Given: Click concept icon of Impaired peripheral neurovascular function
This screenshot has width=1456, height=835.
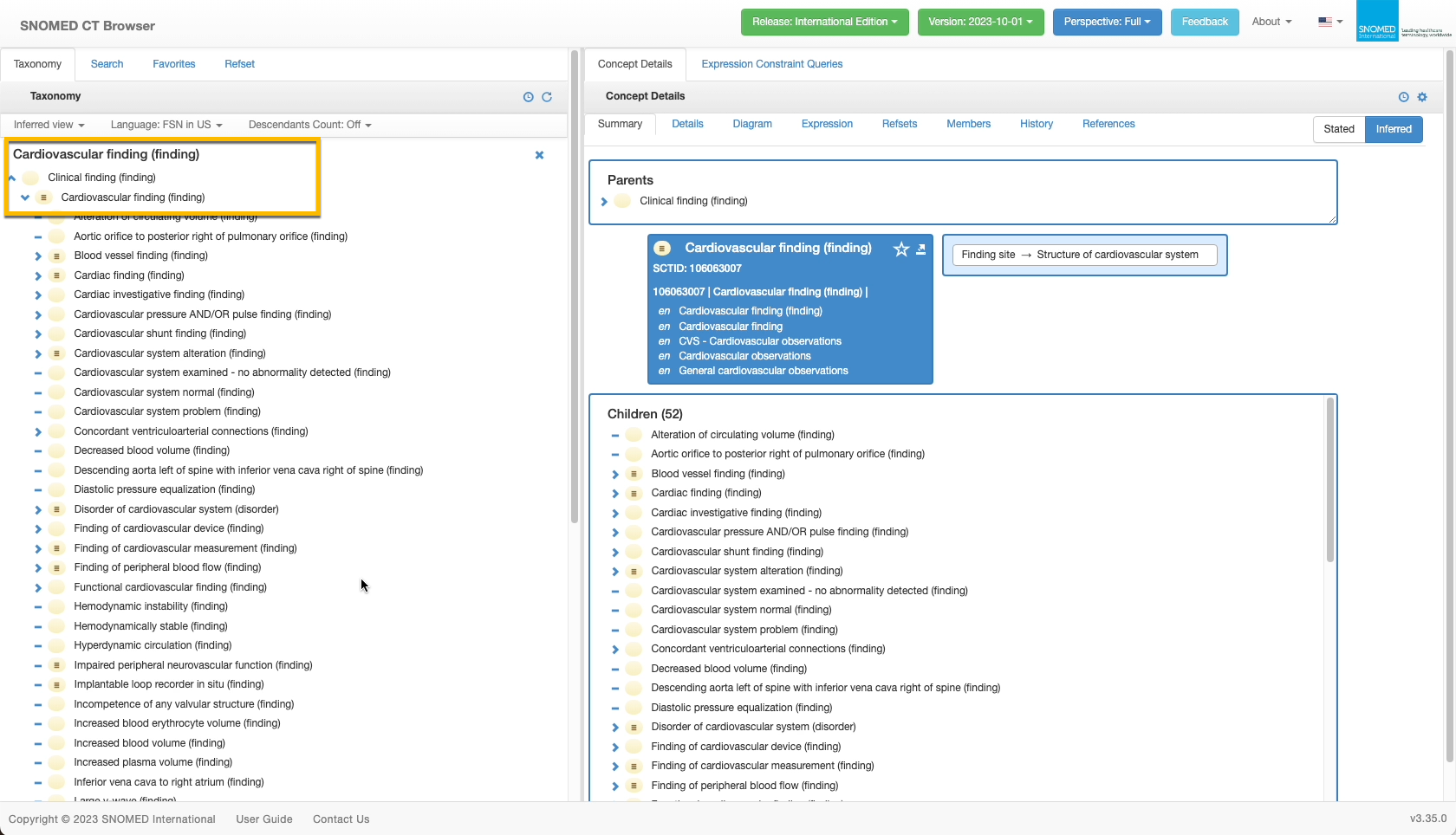Looking at the screenshot, I should 56,665.
